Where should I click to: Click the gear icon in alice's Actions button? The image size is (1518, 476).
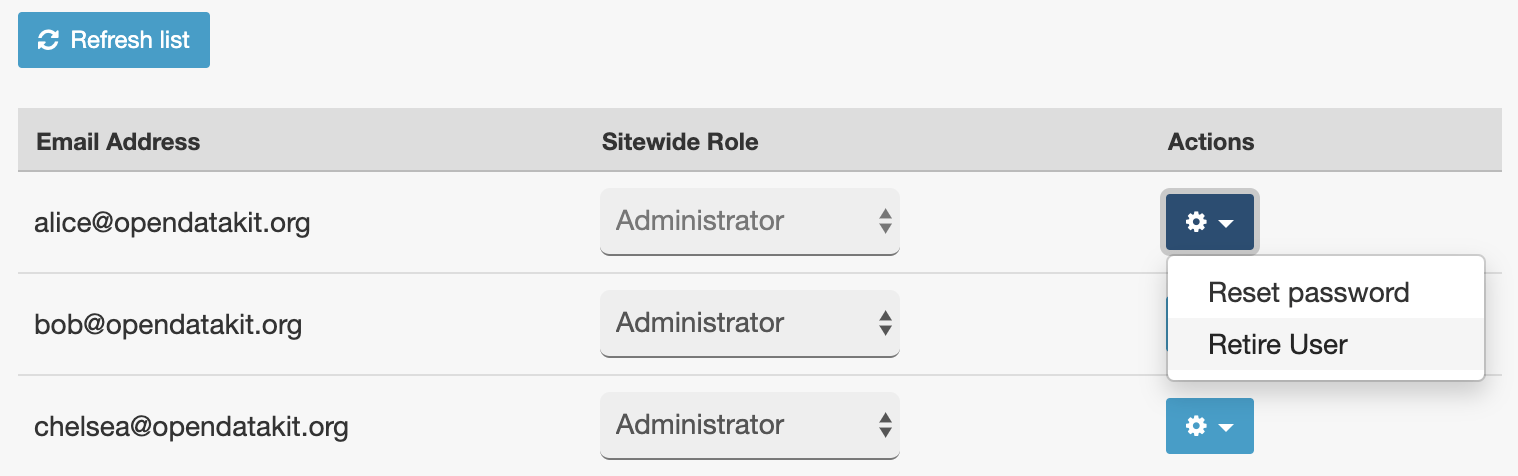pyautogui.click(x=1196, y=222)
